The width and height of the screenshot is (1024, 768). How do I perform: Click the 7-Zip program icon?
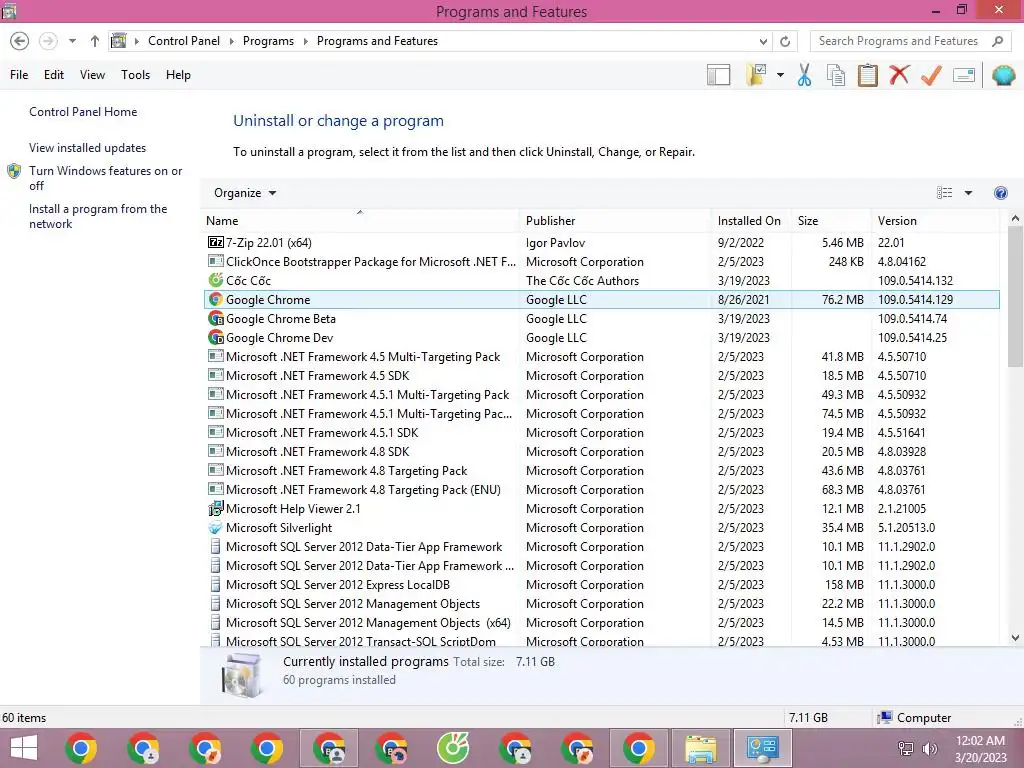pyautogui.click(x=216, y=242)
